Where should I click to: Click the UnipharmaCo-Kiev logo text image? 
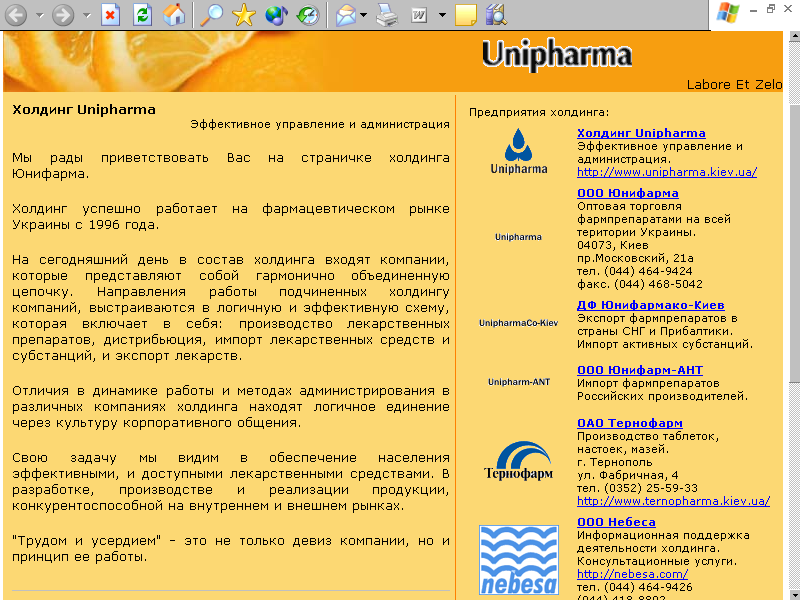(518, 323)
